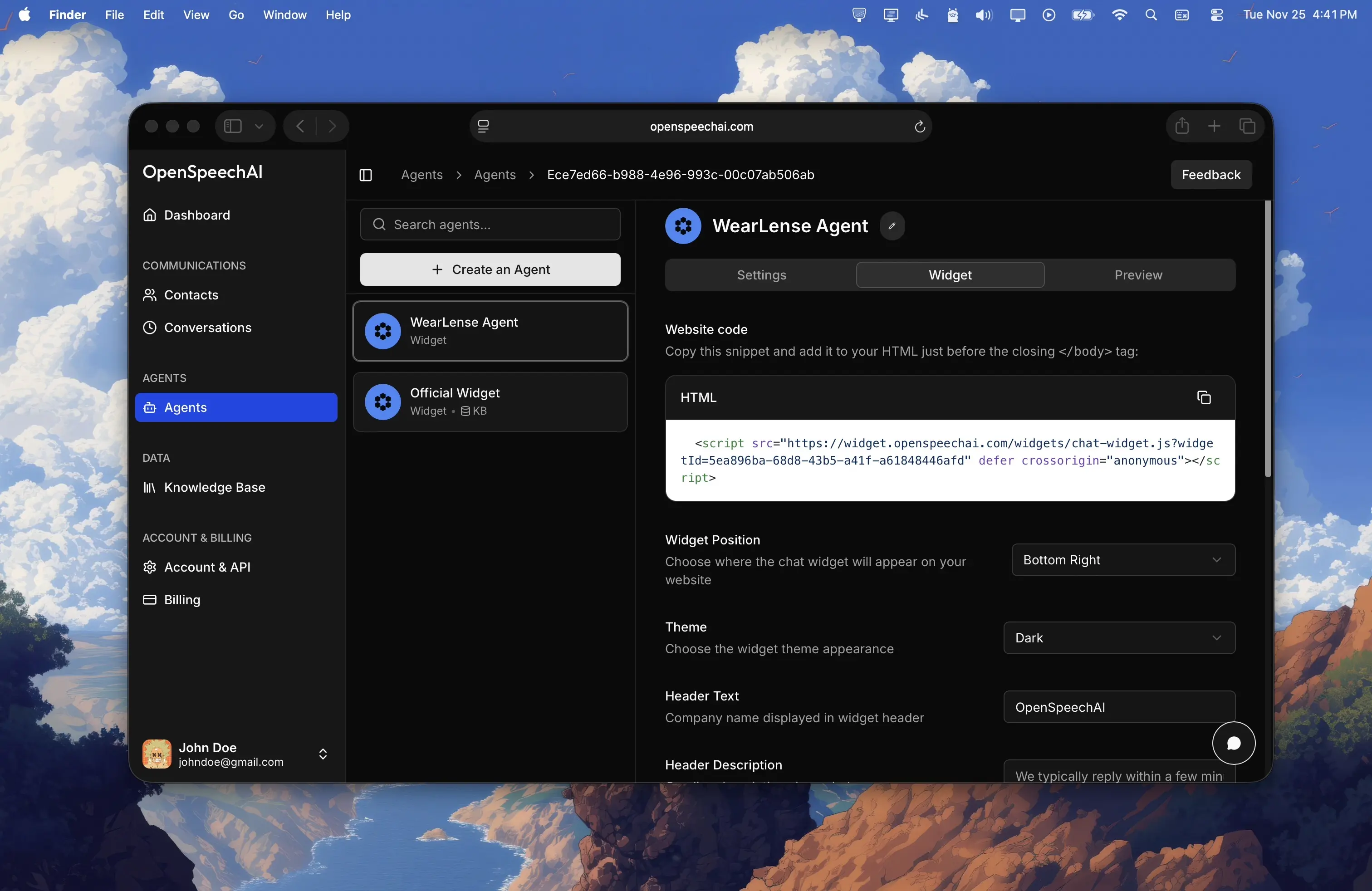This screenshot has height=891, width=1372.
Task: Switch to the Preview tab
Action: (x=1138, y=275)
